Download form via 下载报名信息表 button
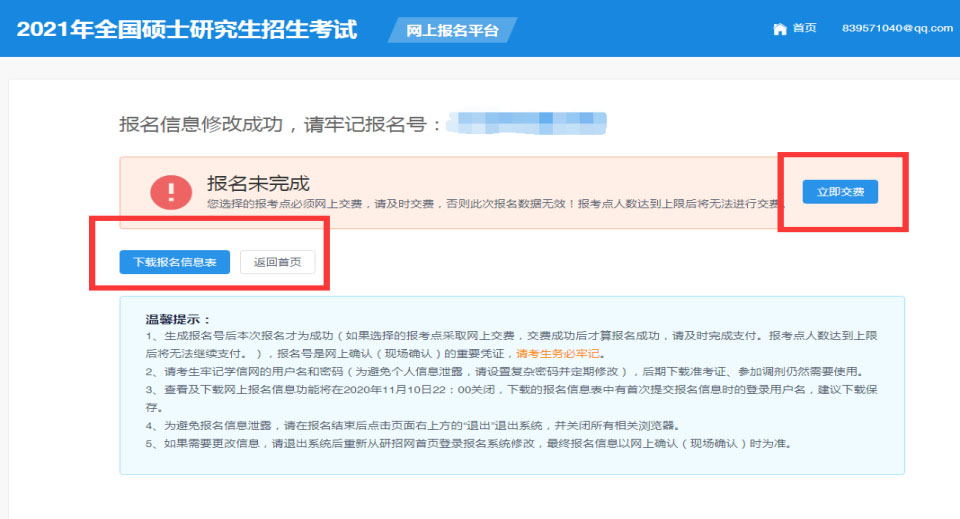The width and height of the screenshot is (960, 519). click(175, 262)
